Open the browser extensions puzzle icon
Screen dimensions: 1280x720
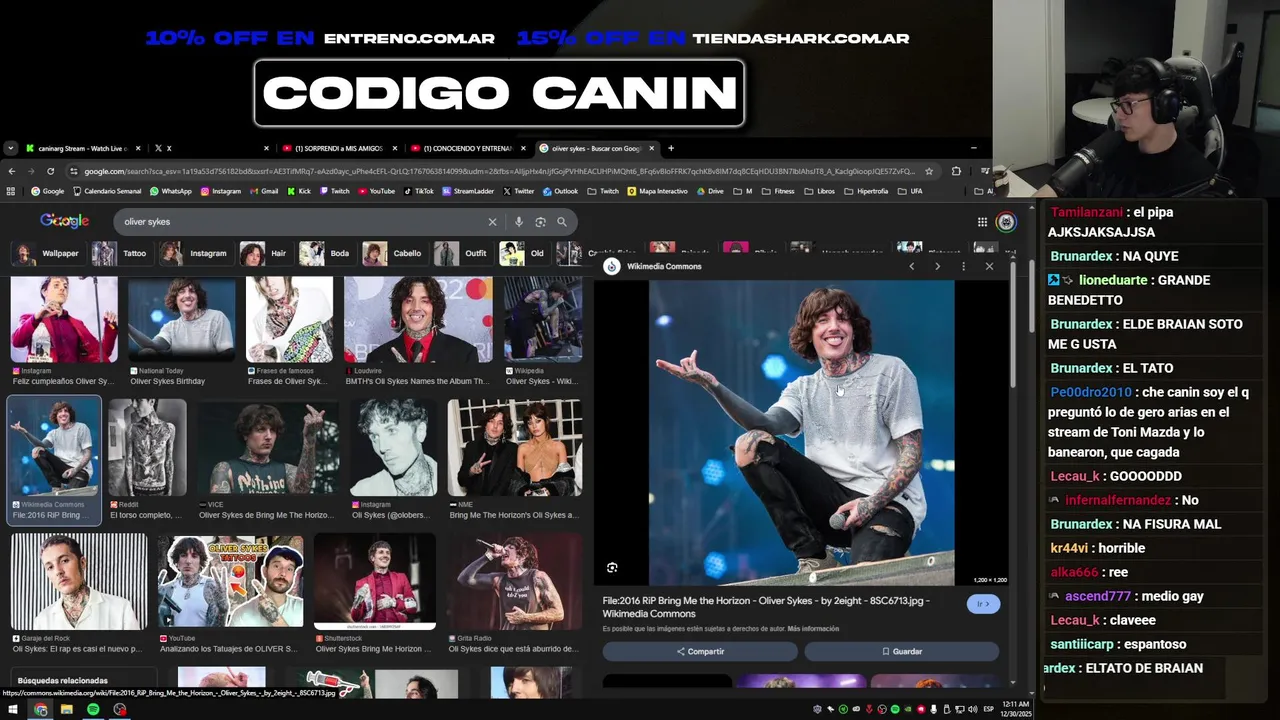pyautogui.click(x=956, y=171)
